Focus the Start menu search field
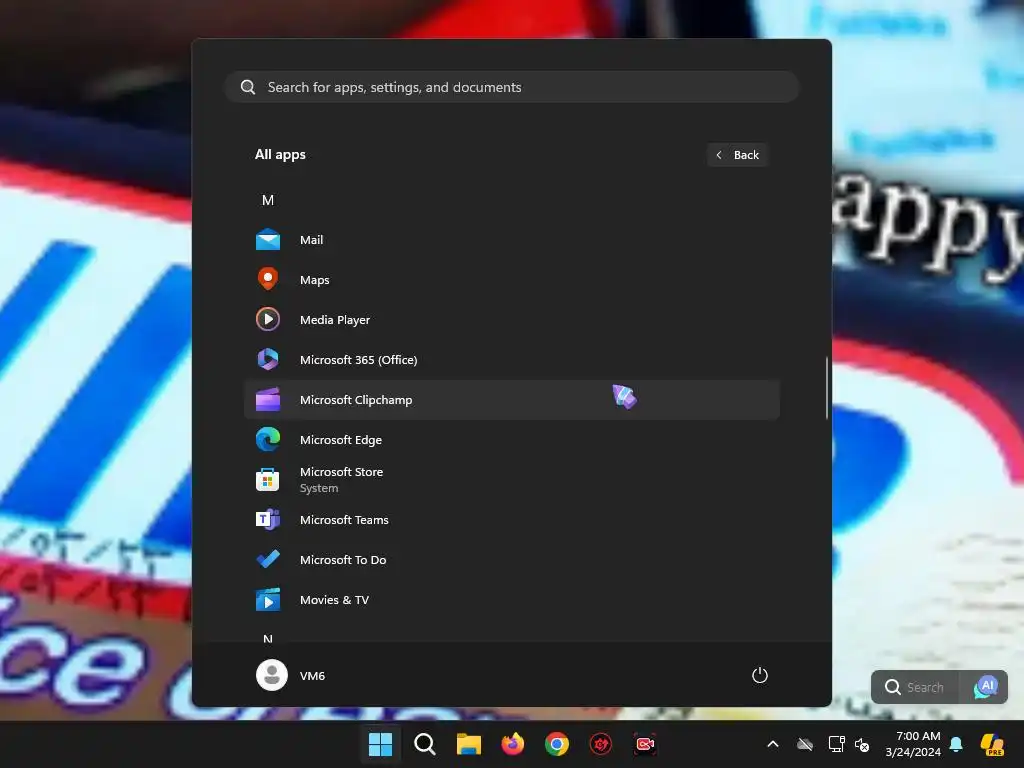Image resolution: width=1024 pixels, height=768 pixels. tap(512, 87)
